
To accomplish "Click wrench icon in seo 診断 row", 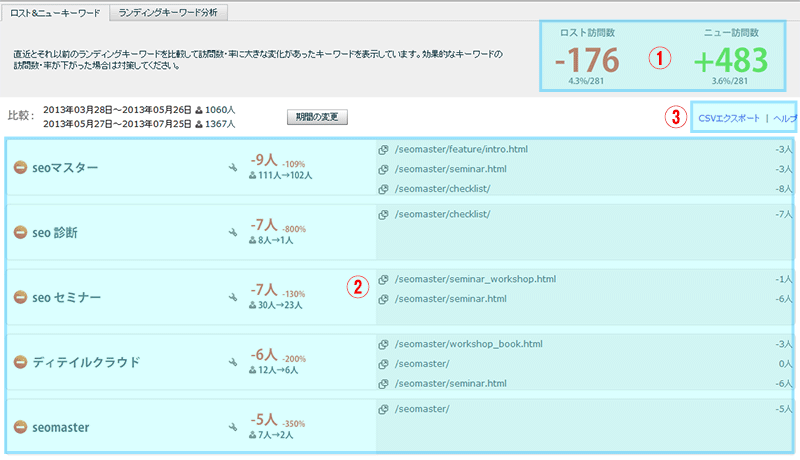I will click(233, 233).
